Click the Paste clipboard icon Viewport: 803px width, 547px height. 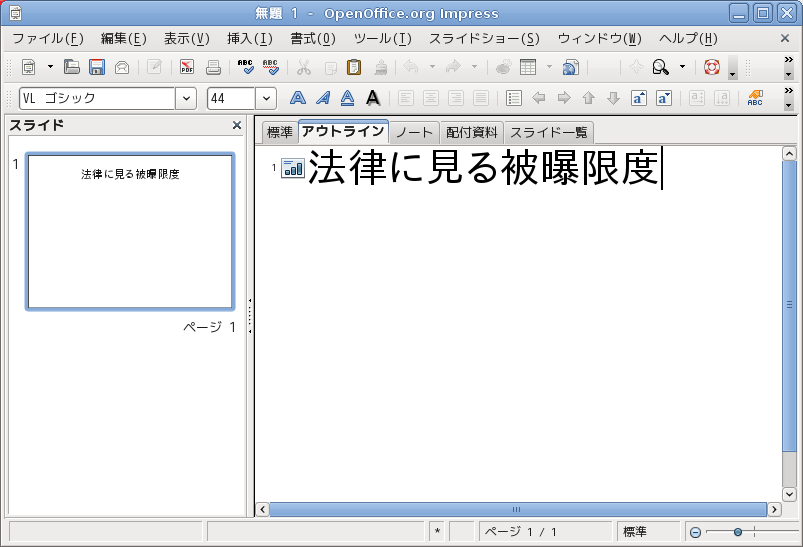[x=354, y=68]
